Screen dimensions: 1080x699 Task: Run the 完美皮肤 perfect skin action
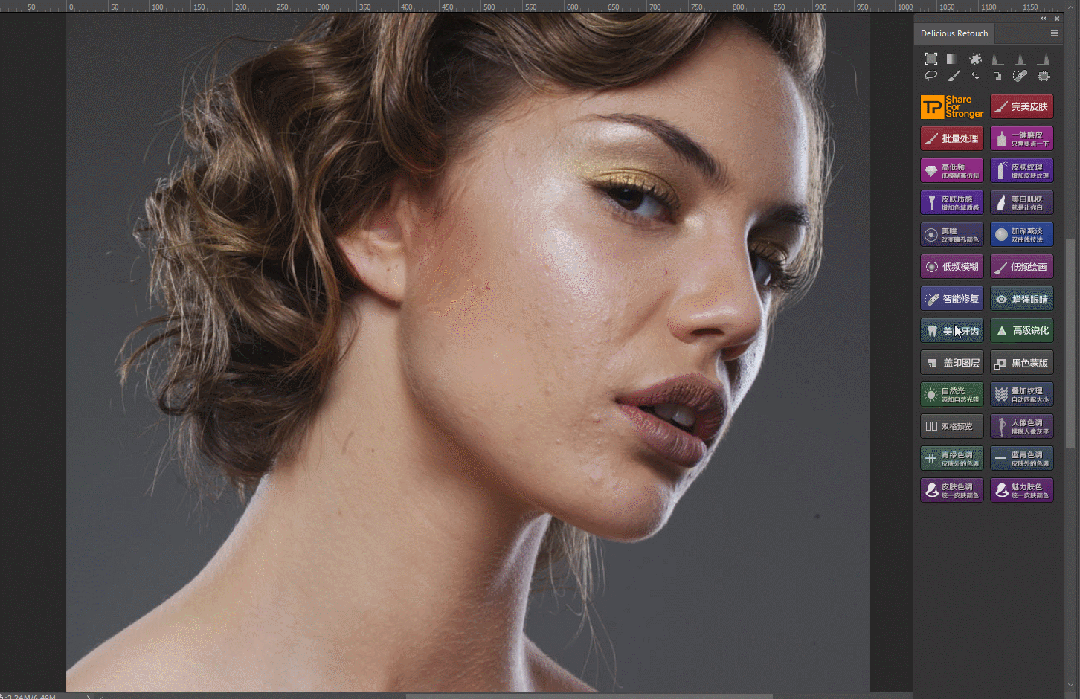tap(1022, 107)
